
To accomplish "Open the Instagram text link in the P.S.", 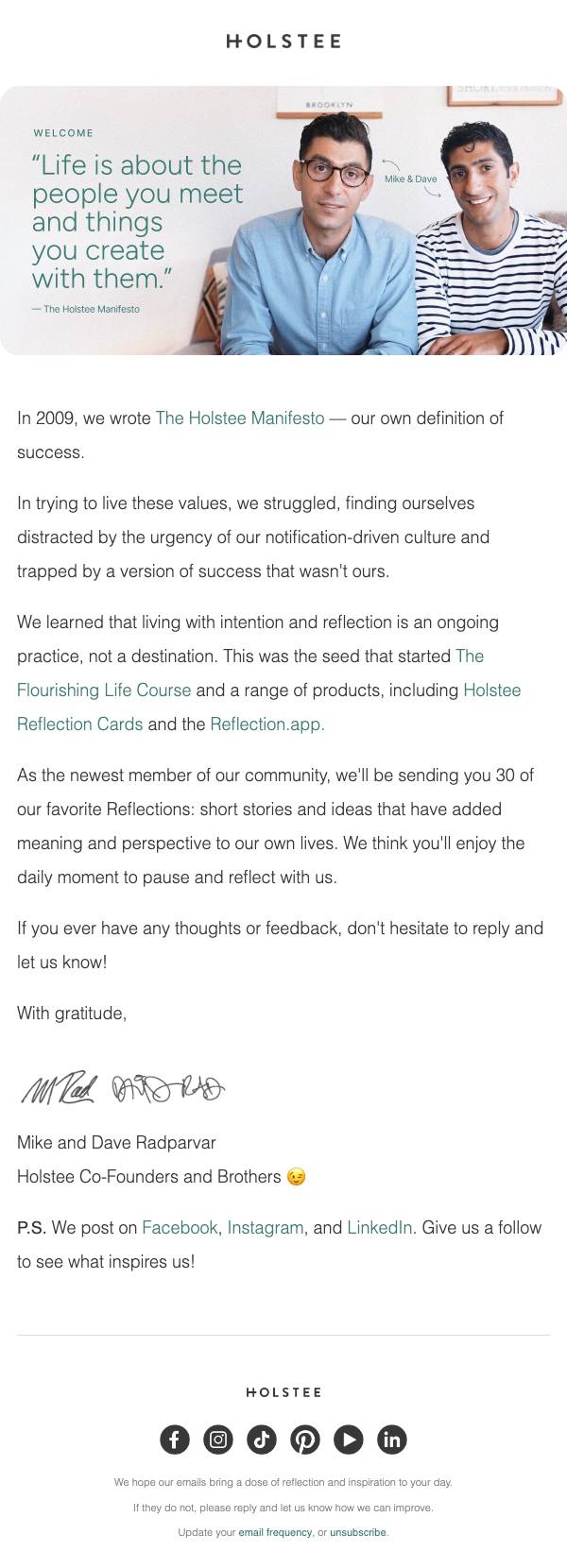I will coord(266,1227).
